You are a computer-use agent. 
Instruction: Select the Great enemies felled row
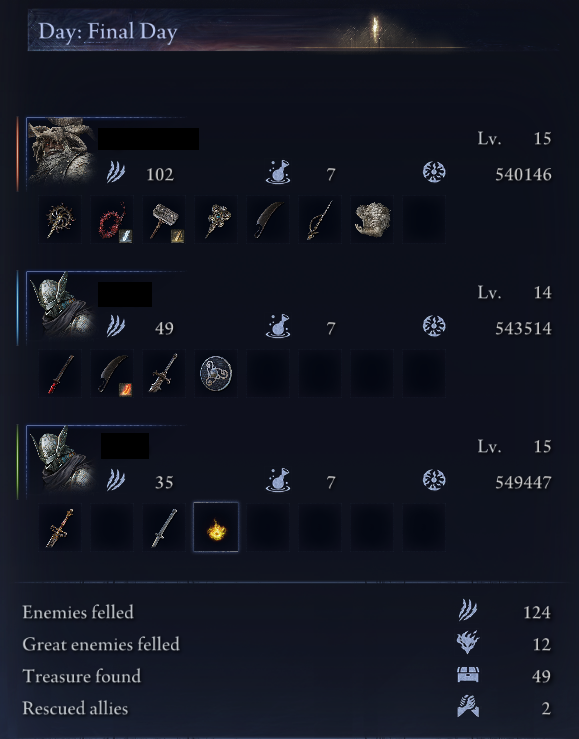287,644
